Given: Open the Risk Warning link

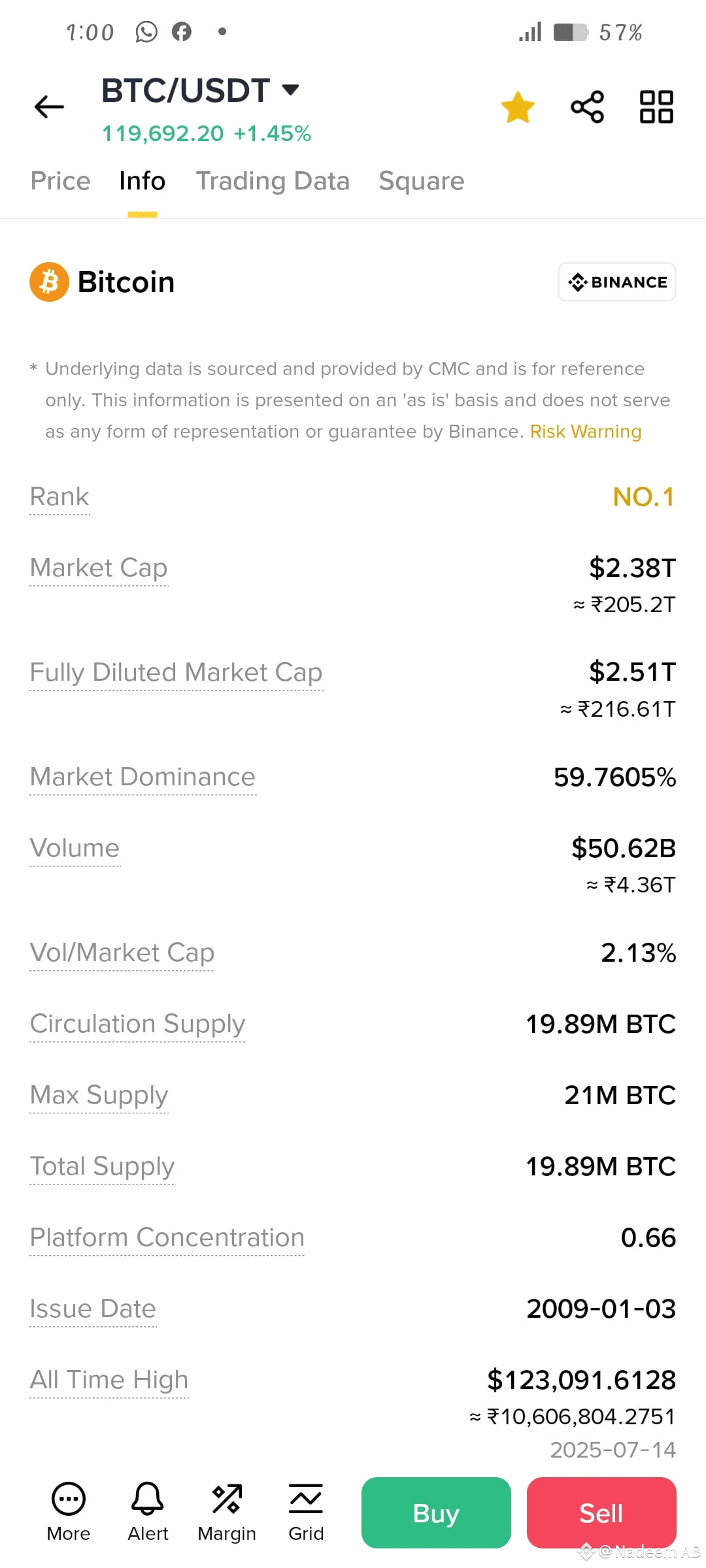Looking at the screenshot, I should coord(586,432).
